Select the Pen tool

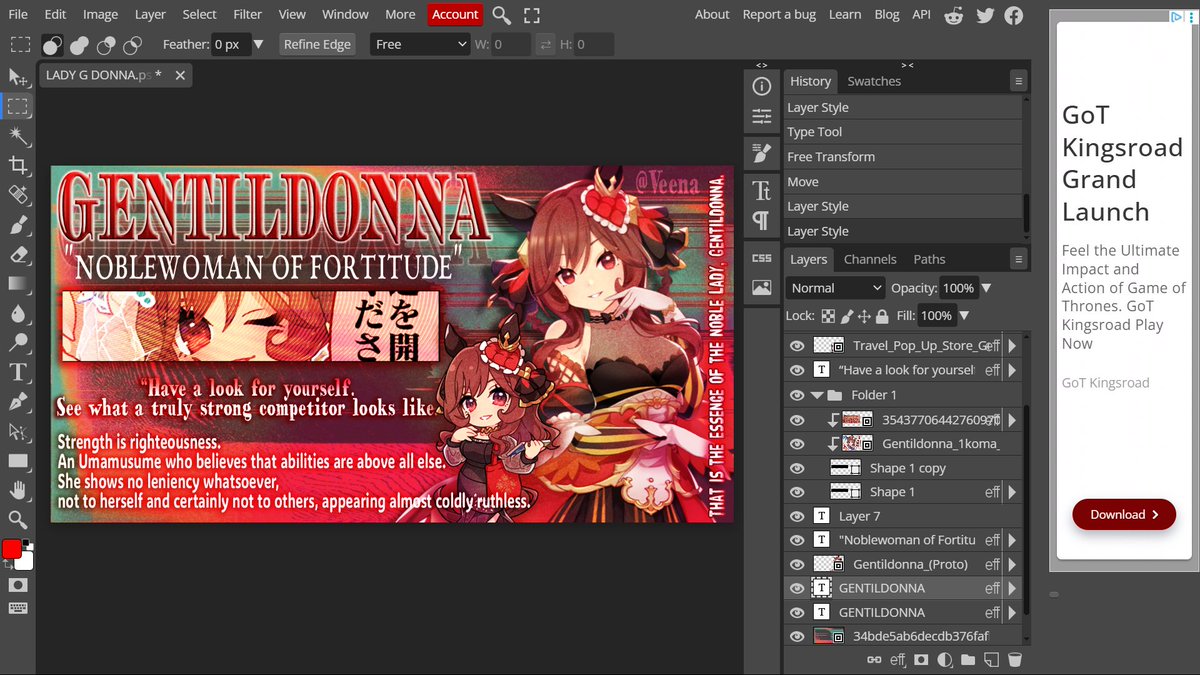[x=18, y=402]
